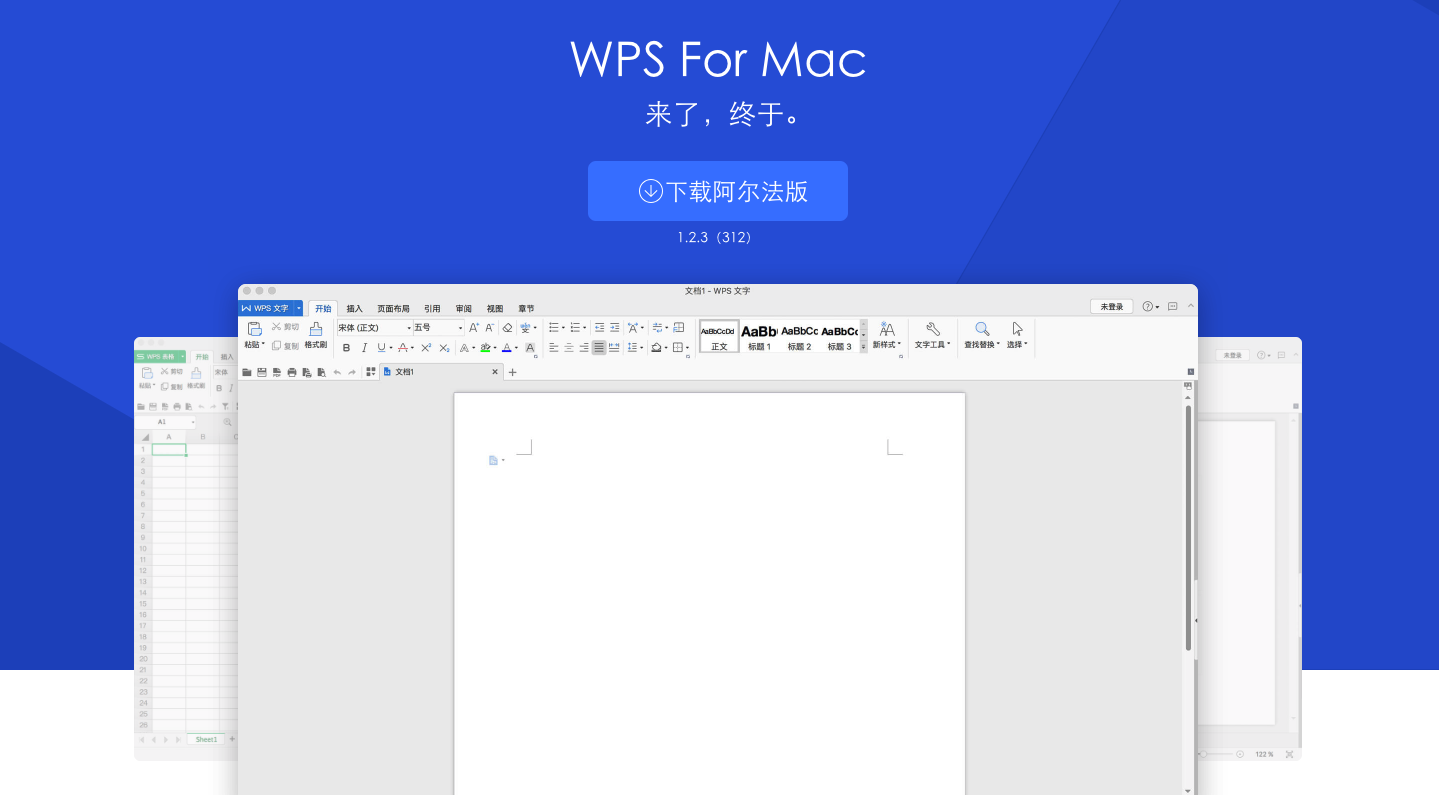1439x795 pixels.
Task: Open the bullet list dropdown arrow
Action: click(x=563, y=328)
